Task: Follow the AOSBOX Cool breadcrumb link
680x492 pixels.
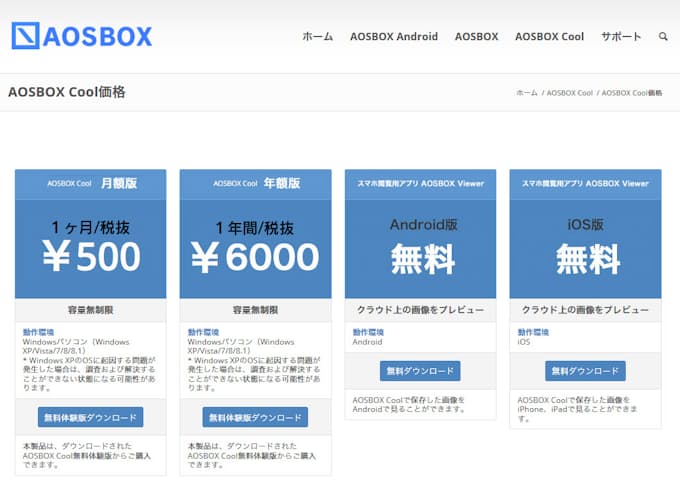Action: click(571, 93)
